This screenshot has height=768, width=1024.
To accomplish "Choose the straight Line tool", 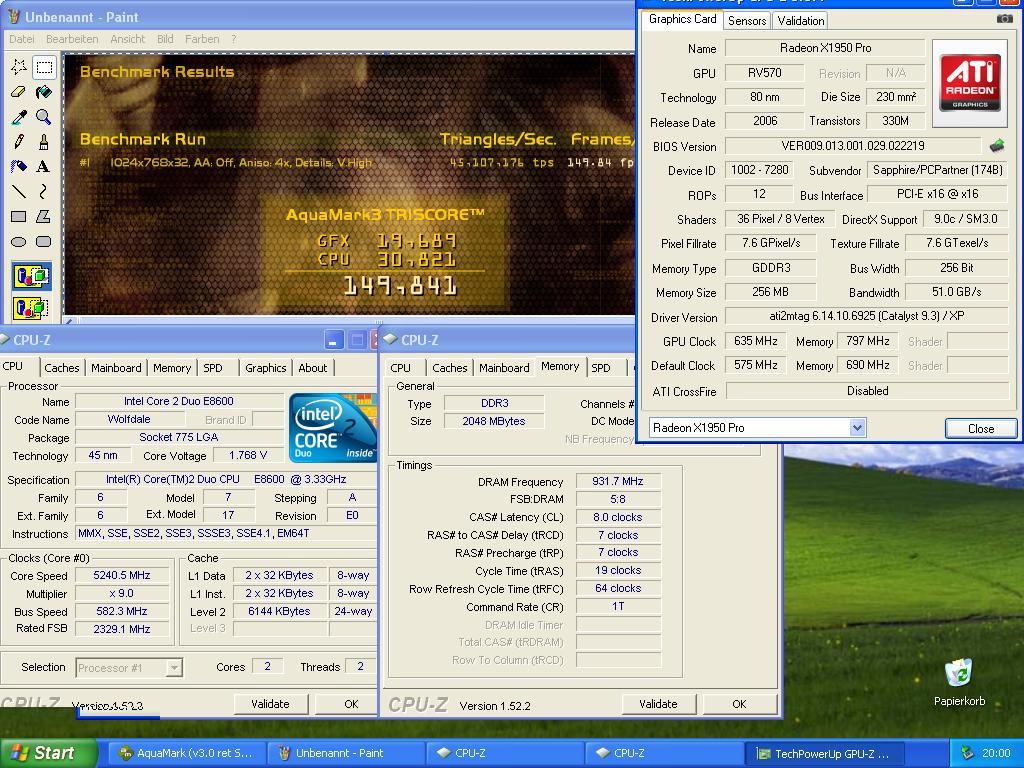I will pos(19,191).
